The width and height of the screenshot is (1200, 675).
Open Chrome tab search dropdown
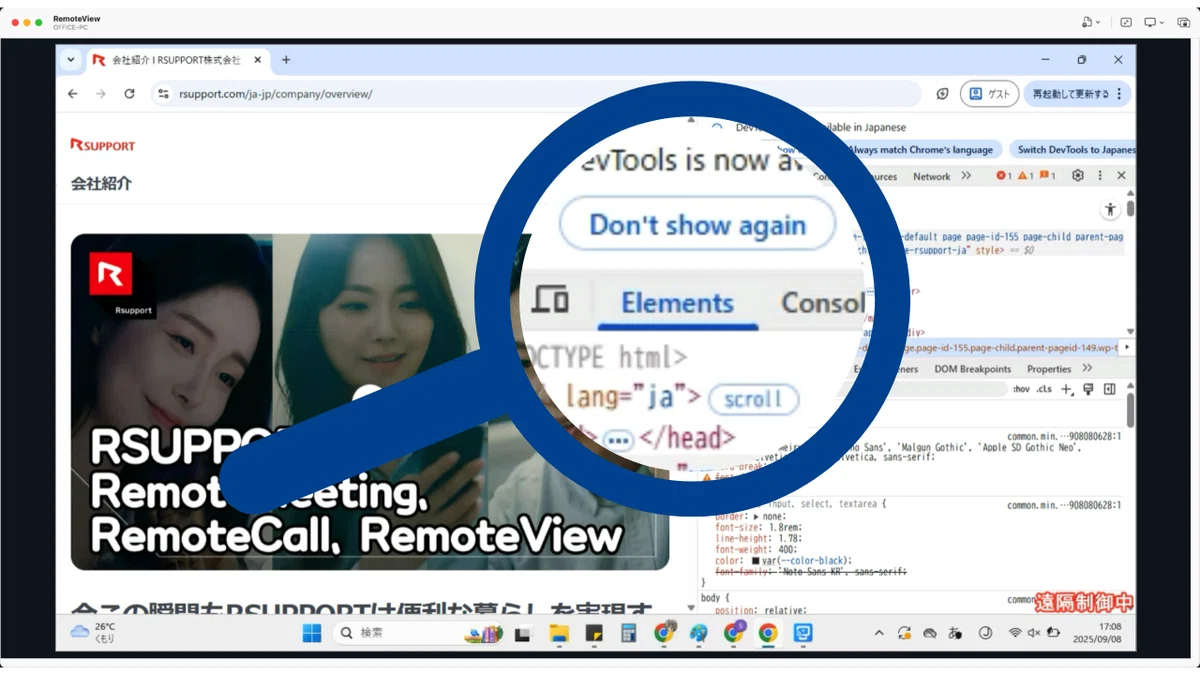pos(70,60)
